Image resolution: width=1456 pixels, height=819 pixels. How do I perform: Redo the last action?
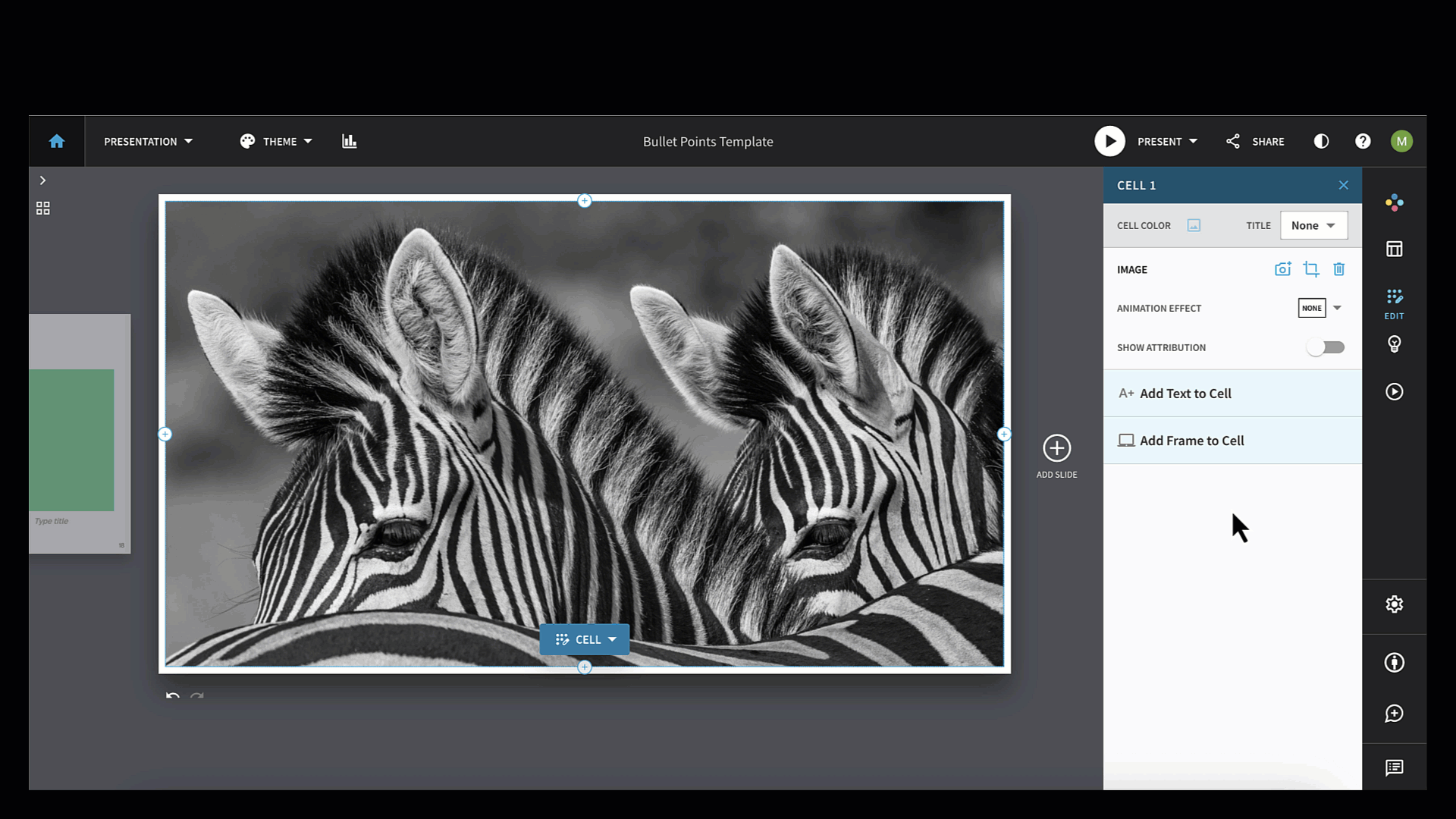click(x=197, y=695)
